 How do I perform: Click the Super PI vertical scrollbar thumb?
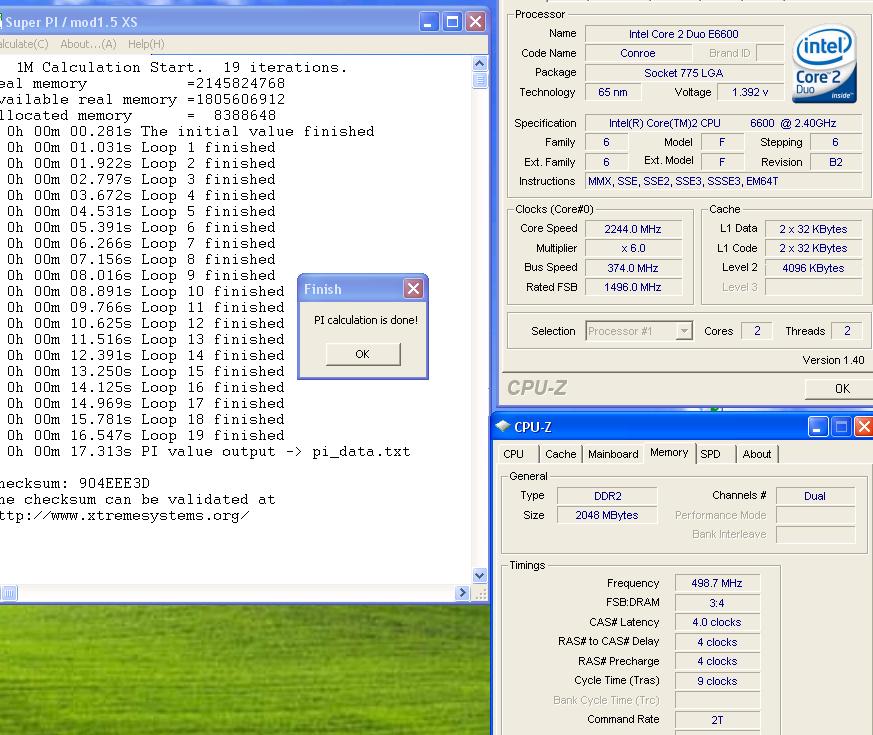479,80
